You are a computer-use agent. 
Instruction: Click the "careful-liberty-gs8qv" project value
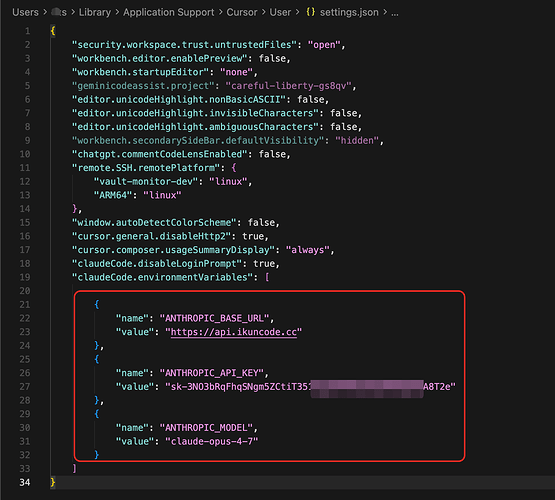click(288, 86)
